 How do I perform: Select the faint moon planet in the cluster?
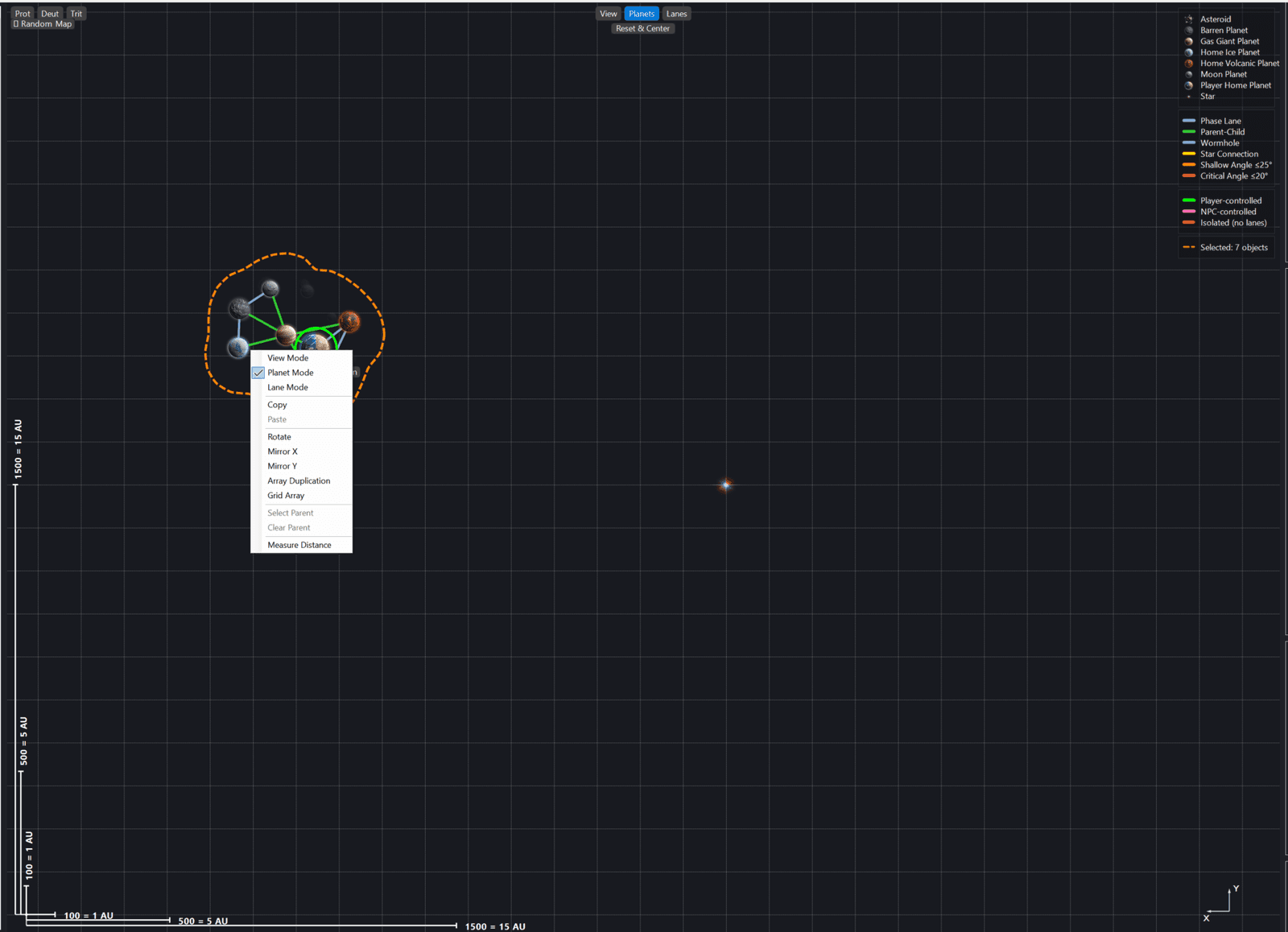[308, 290]
